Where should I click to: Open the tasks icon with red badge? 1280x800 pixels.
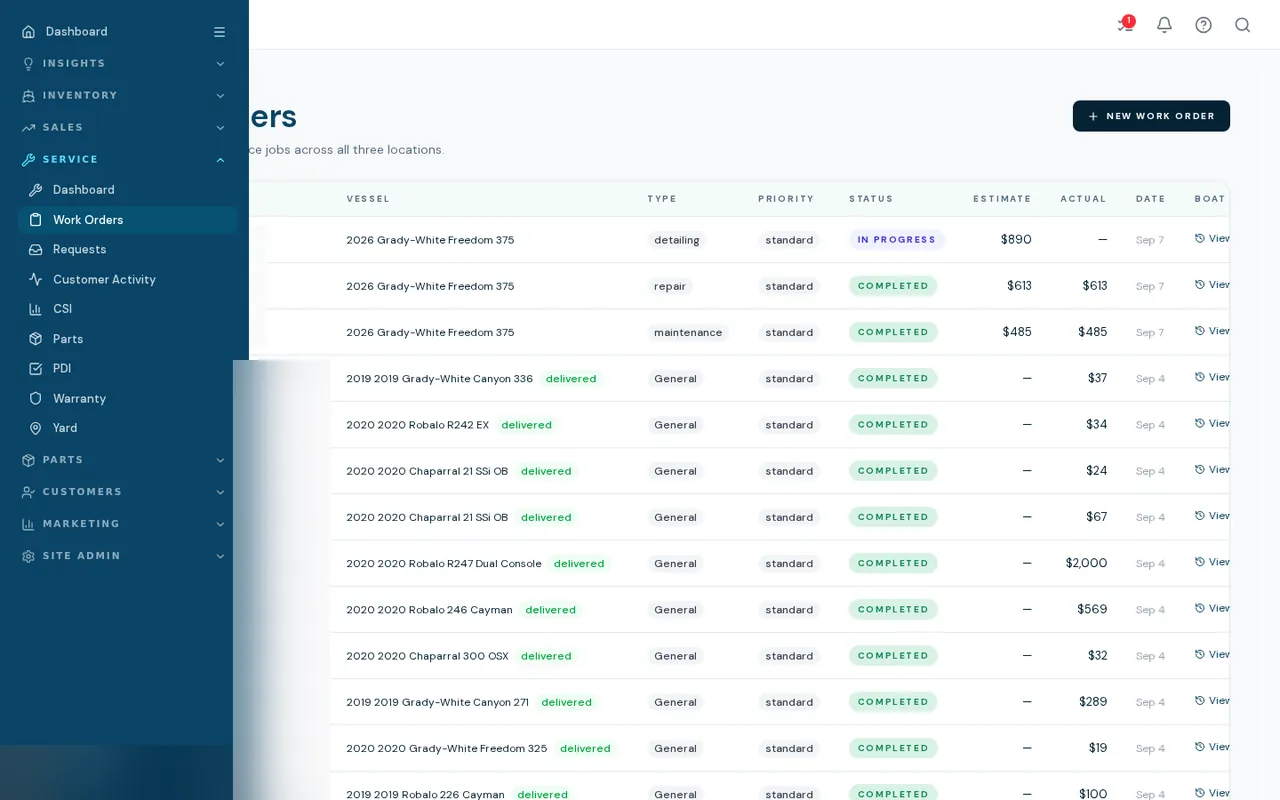[x=1125, y=25]
